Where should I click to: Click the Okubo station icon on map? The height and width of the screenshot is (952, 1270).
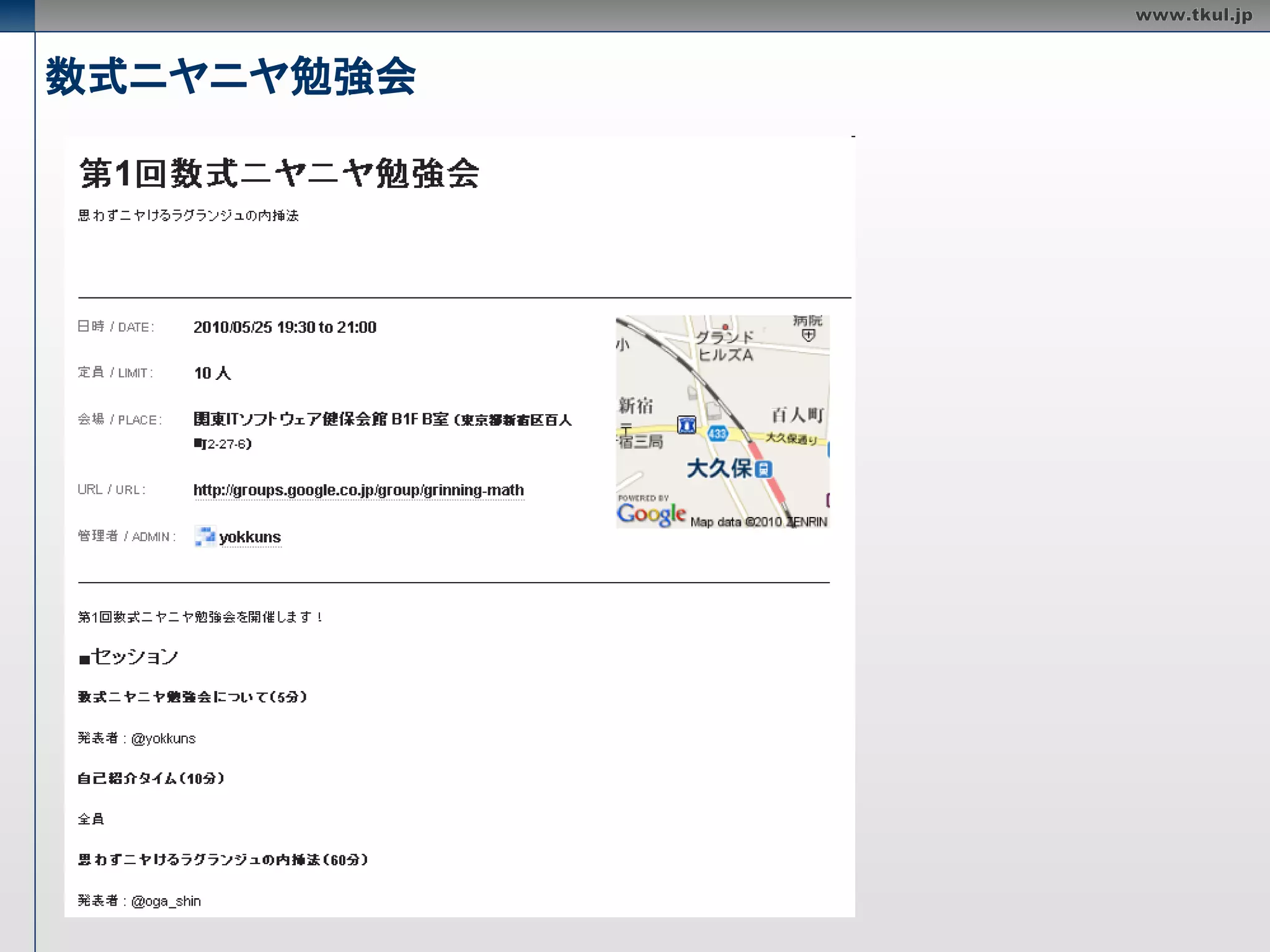click(x=765, y=469)
